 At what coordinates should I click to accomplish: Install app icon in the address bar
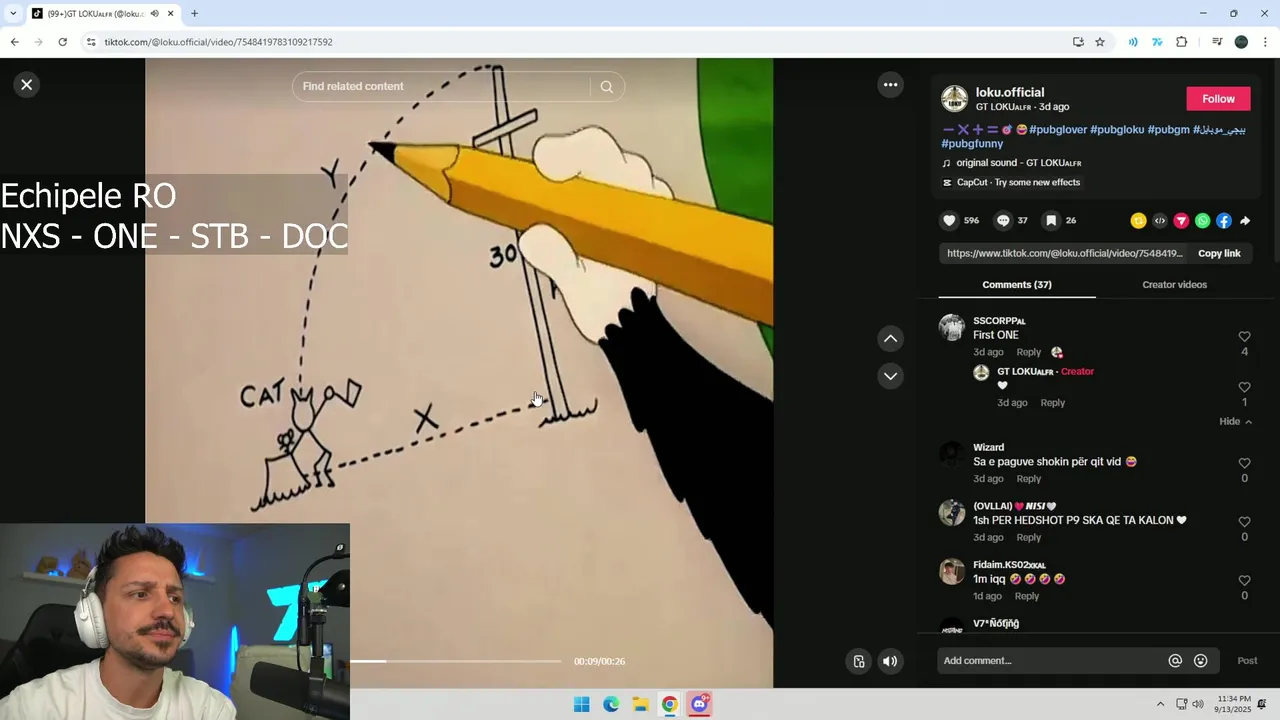point(1078,42)
